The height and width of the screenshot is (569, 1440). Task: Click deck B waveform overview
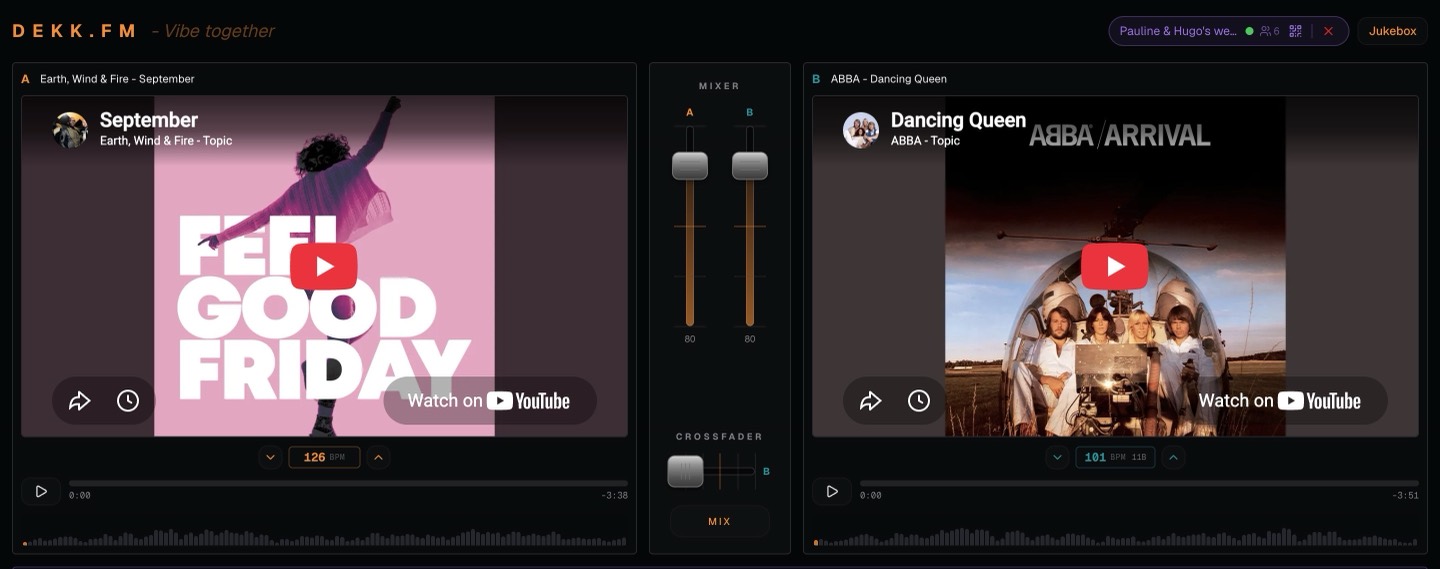click(x=1117, y=537)
